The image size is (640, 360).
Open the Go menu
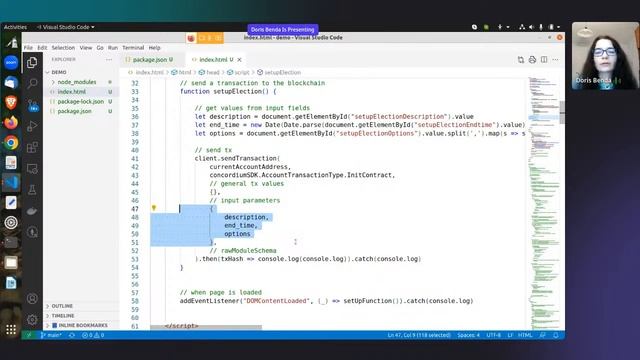coord(100,48)
